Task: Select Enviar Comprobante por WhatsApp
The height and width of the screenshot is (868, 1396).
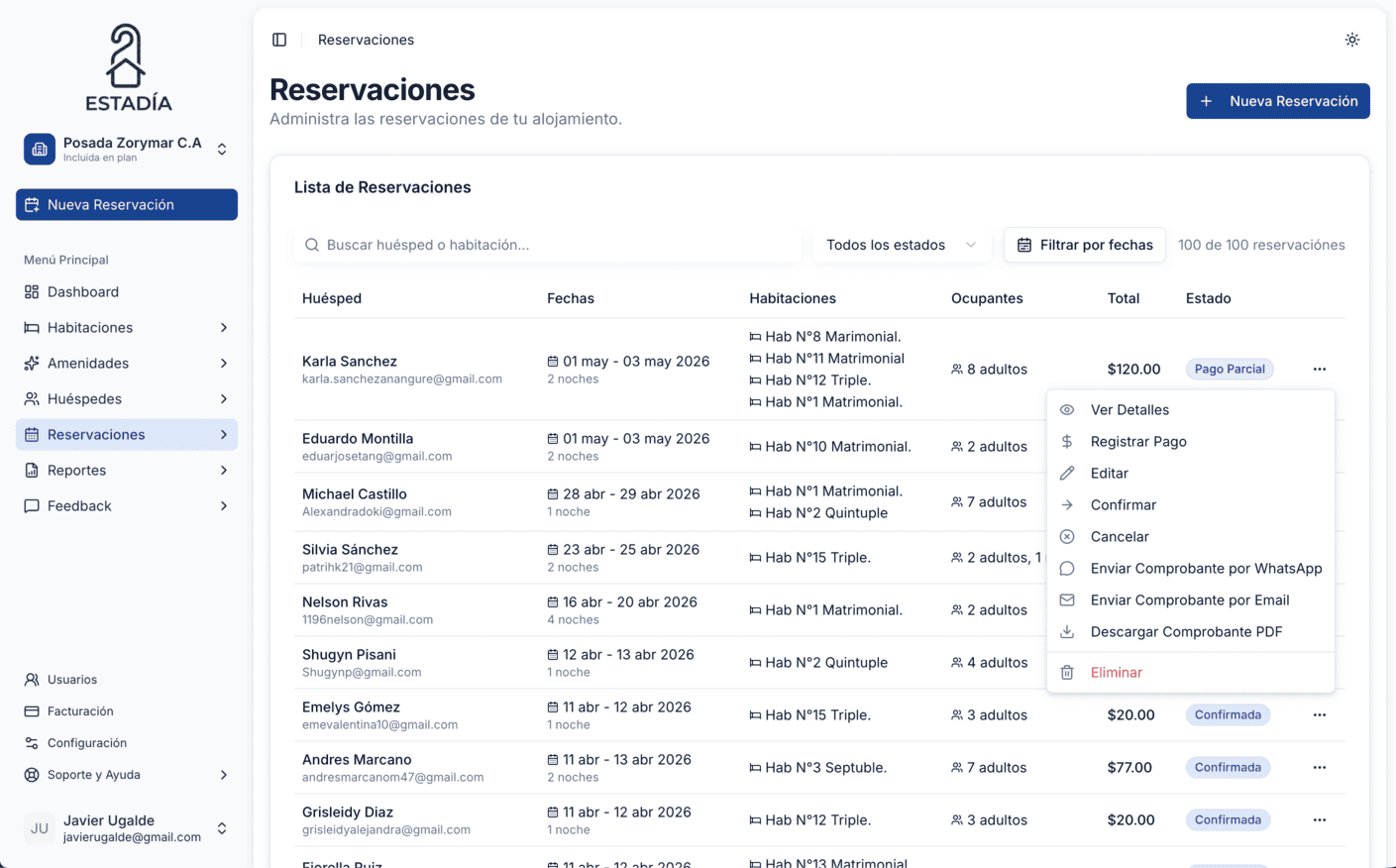Action: click(1190, 569)
